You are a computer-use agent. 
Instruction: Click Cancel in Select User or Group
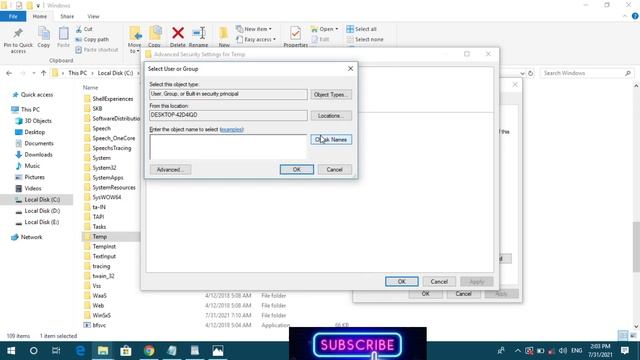[334, 169]
